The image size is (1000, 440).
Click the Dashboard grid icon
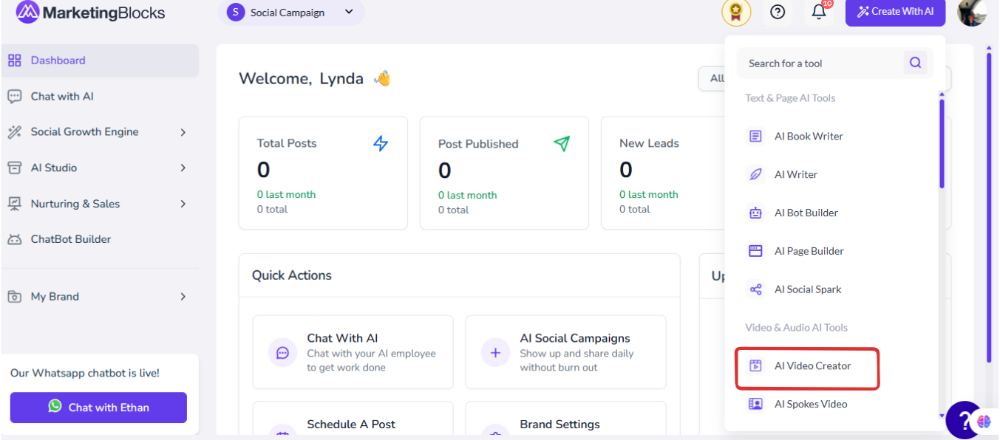(x=14, y=61)
